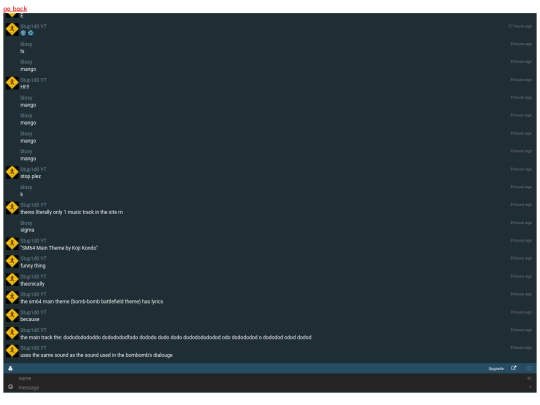Click the second emoji in Stup1d0 YT's message
540x405 pixels.
(31, 33)
